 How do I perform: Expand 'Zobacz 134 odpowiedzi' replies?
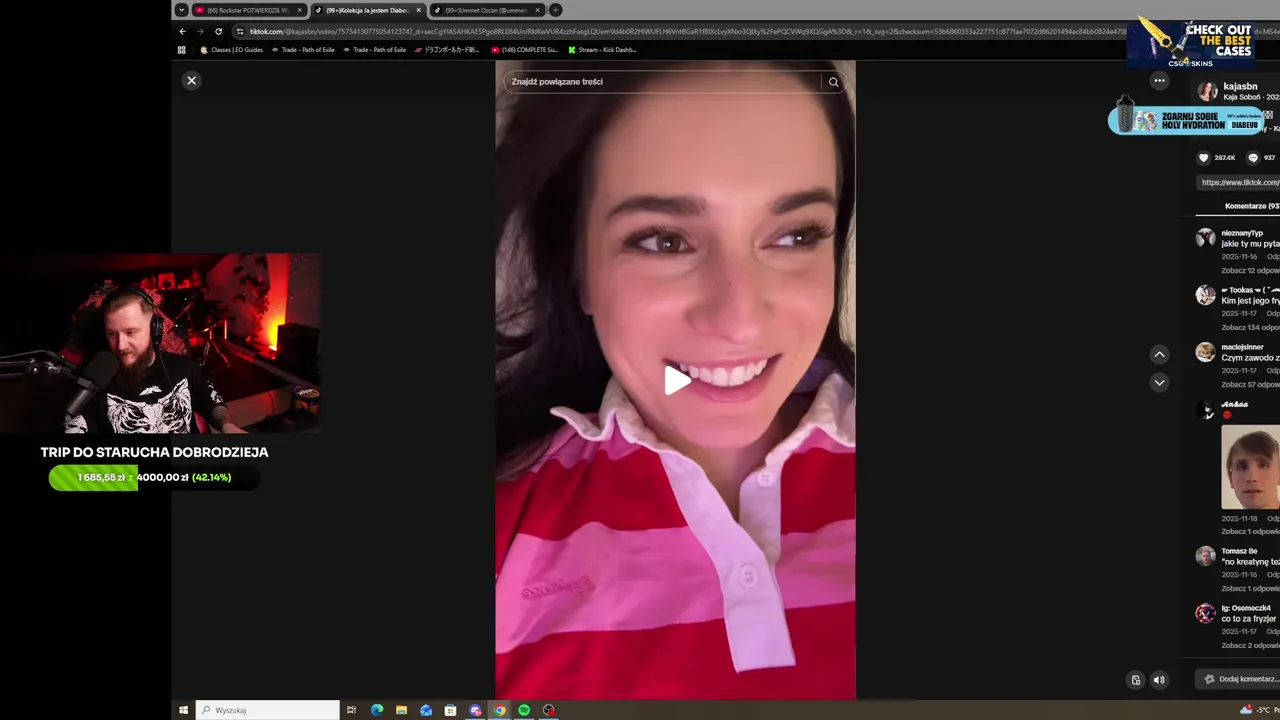coord(1250,327)
